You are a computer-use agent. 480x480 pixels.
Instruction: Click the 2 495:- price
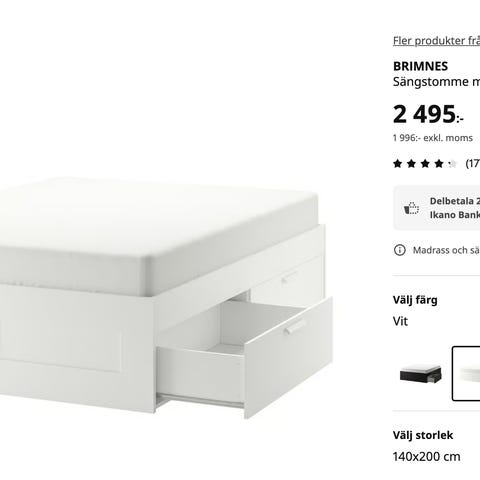pyautogui.click(x=428, y=114)
